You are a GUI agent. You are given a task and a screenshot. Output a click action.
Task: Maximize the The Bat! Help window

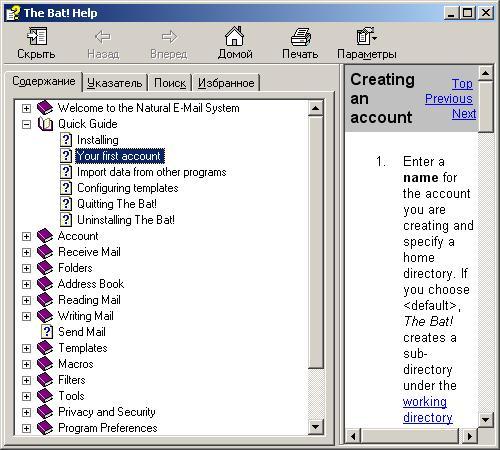[468, 13]
